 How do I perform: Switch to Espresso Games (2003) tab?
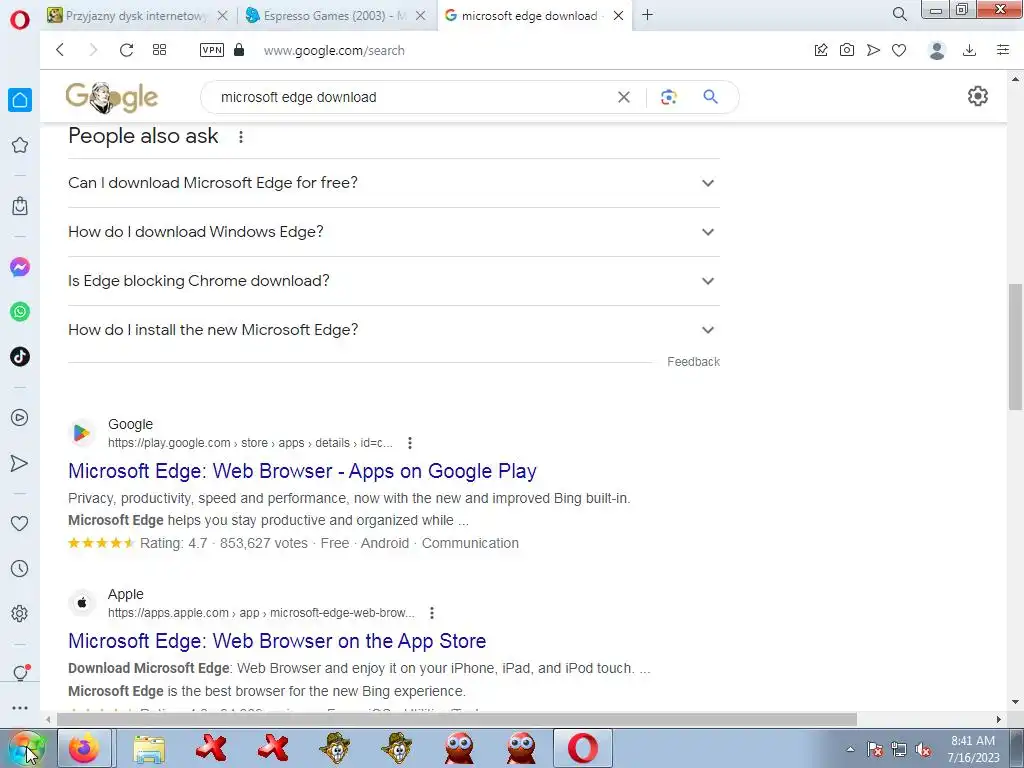334,15
